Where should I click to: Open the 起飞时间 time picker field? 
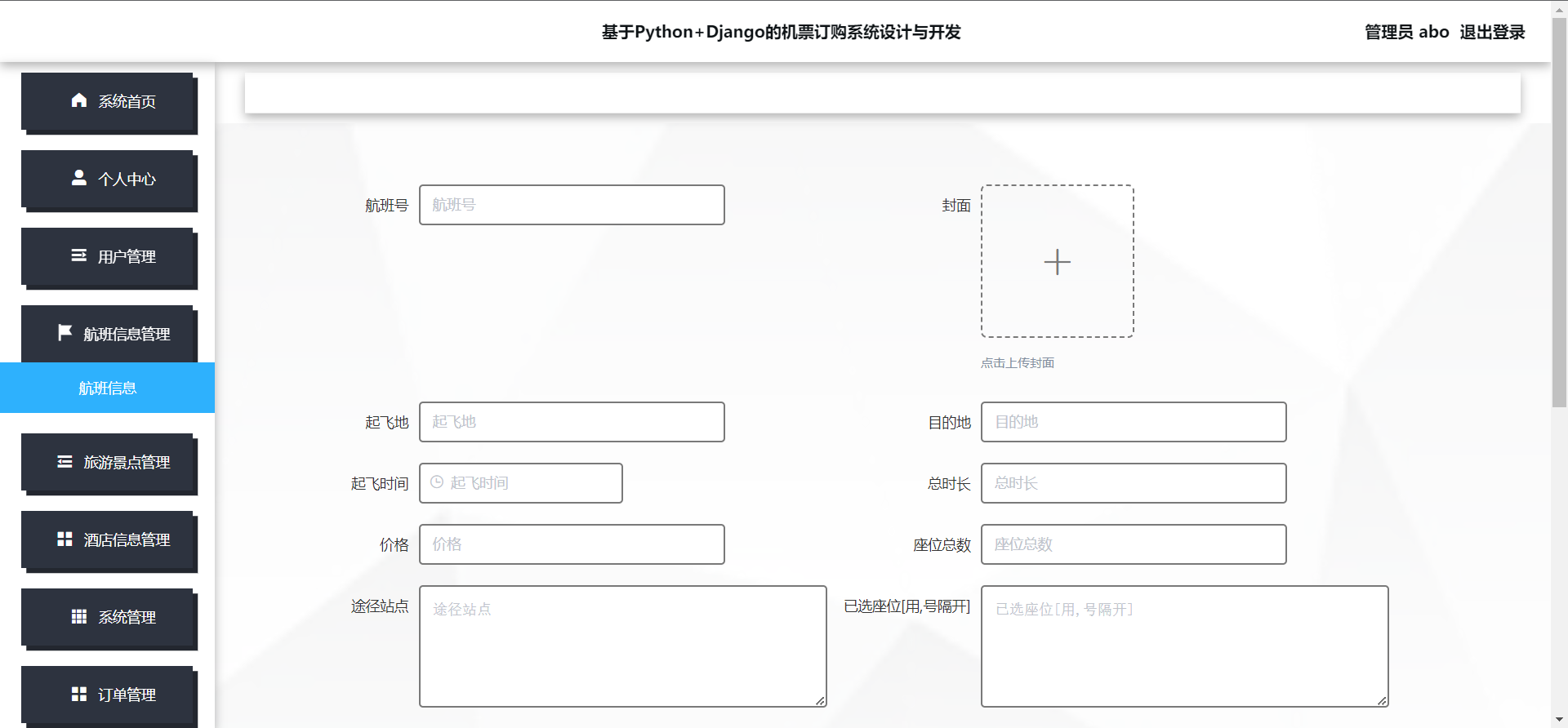click(521, 483)
